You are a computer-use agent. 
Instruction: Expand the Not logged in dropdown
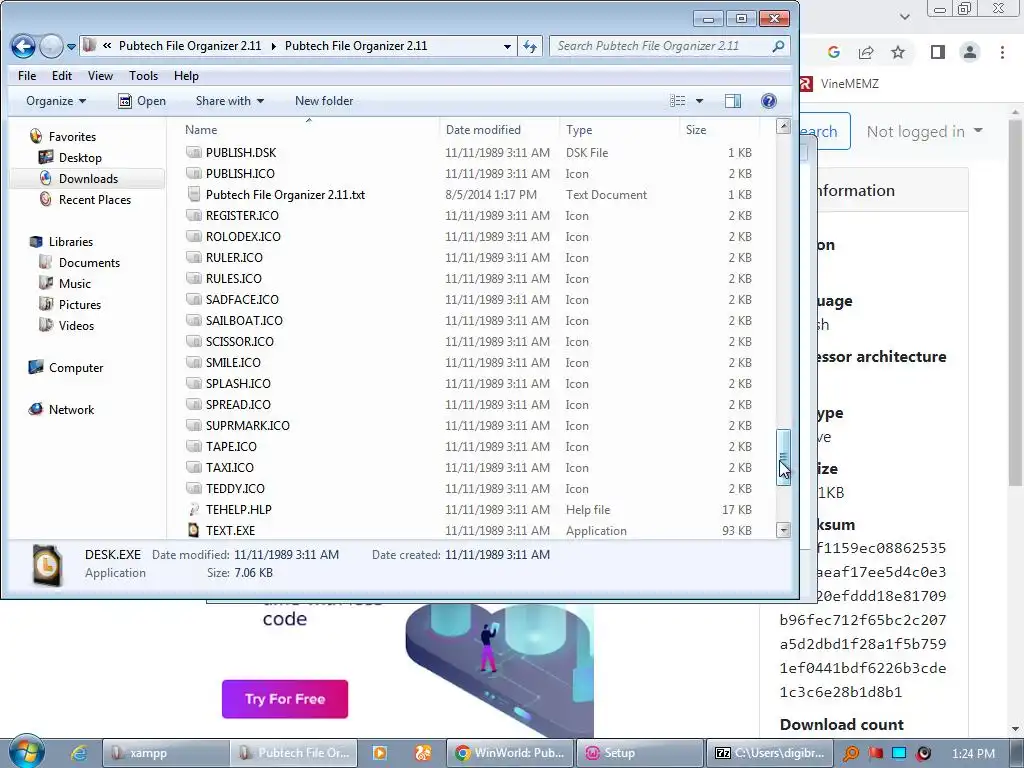coord(924,131)
